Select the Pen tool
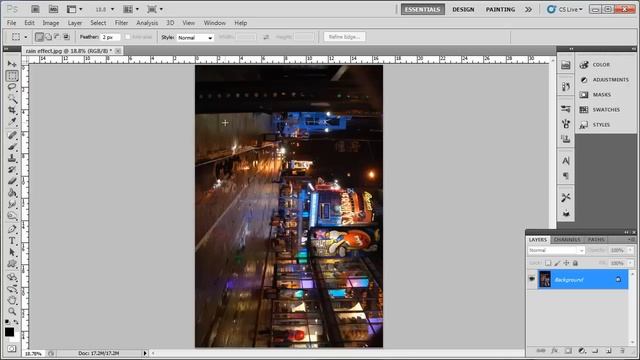 point(12,229)
